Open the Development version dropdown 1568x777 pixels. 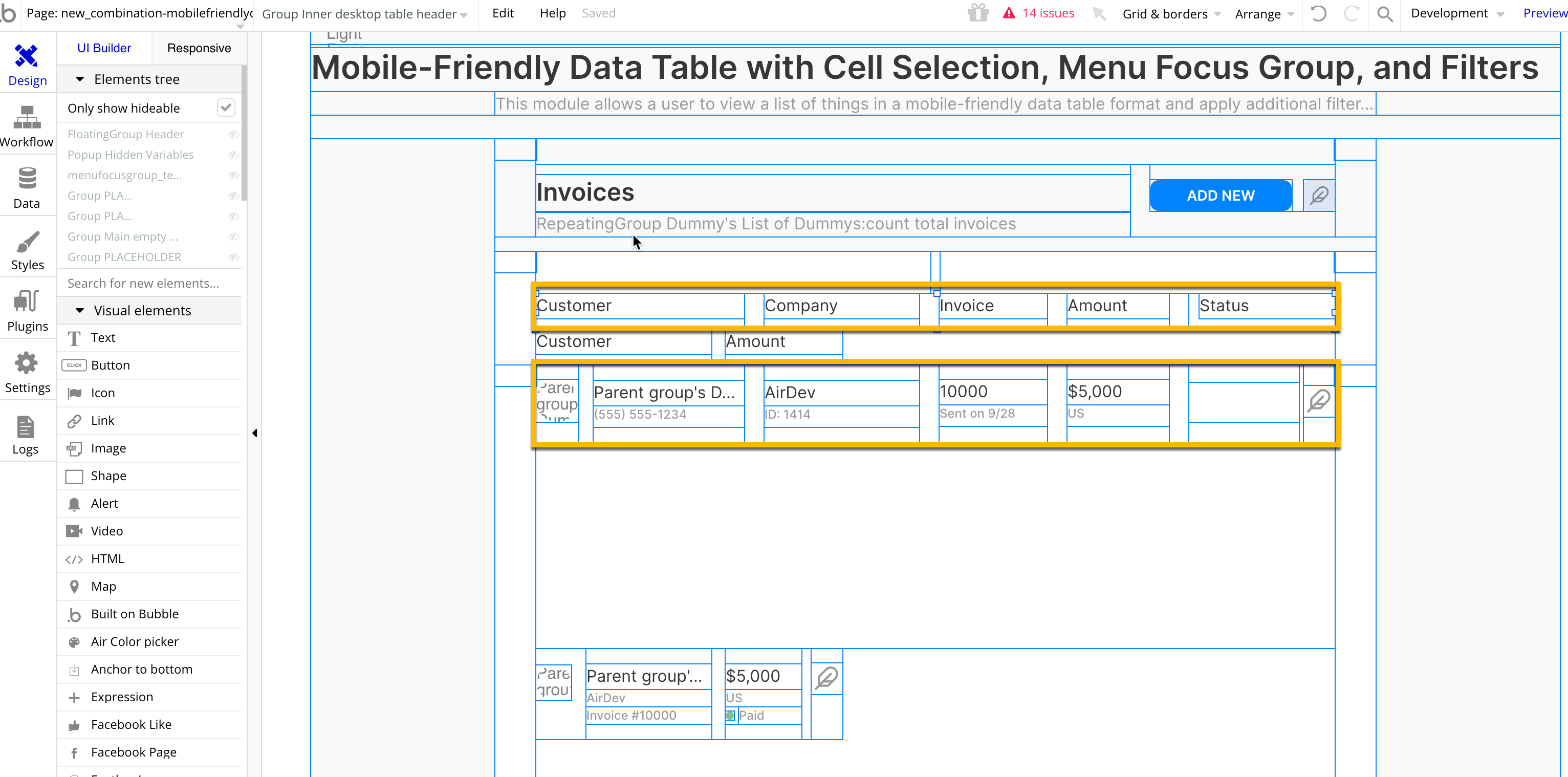click(x=1457, y=13)
